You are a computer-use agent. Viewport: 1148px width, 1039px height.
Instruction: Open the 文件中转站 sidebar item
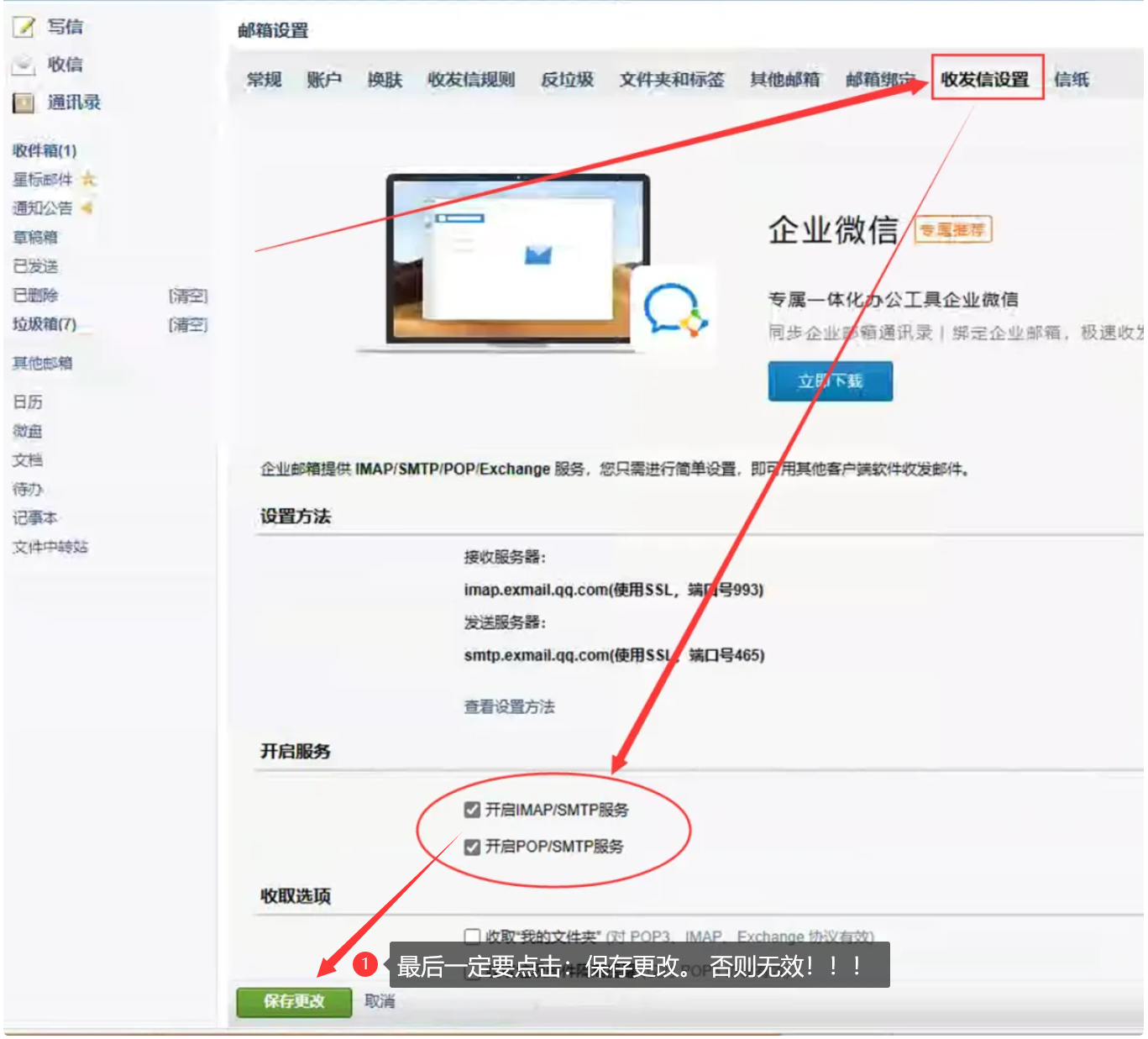[x=50, y=547]
